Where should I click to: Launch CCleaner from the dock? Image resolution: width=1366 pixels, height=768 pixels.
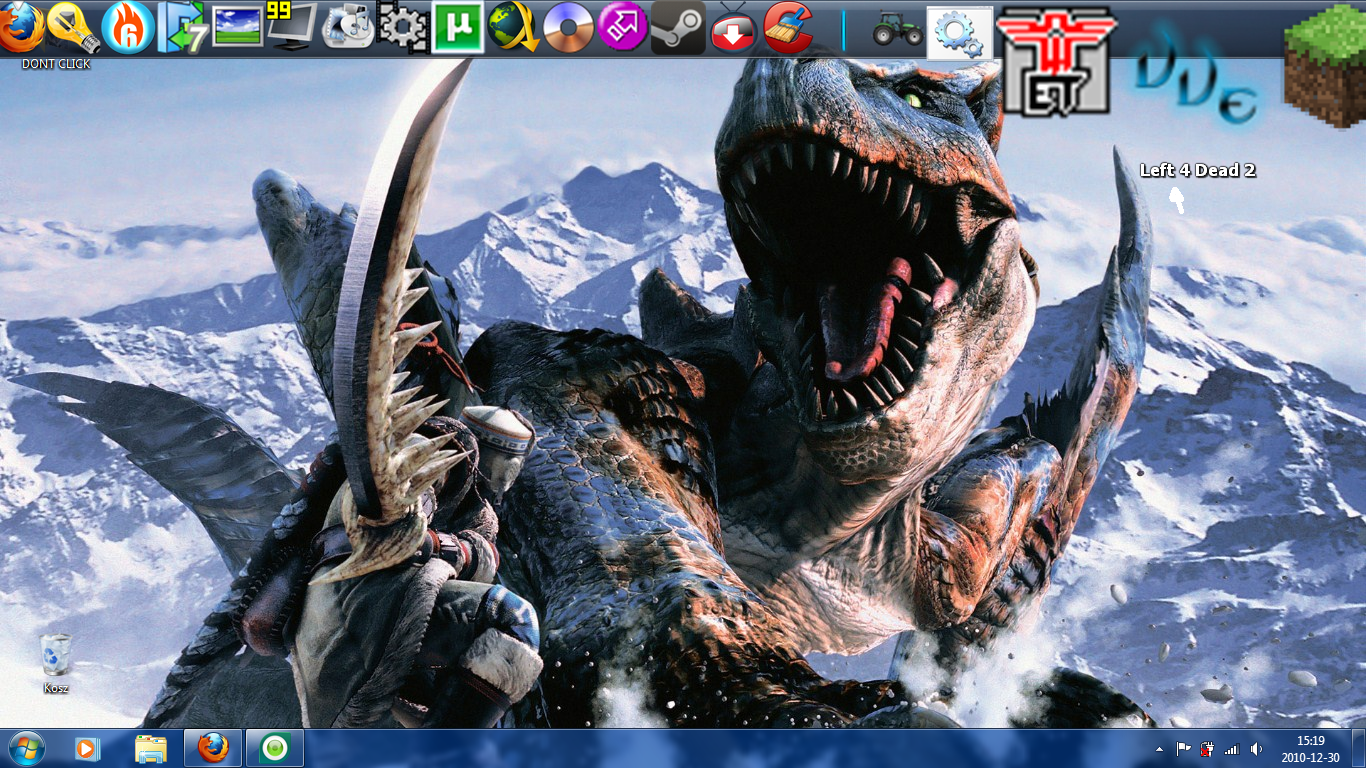[x=788, y=28]
